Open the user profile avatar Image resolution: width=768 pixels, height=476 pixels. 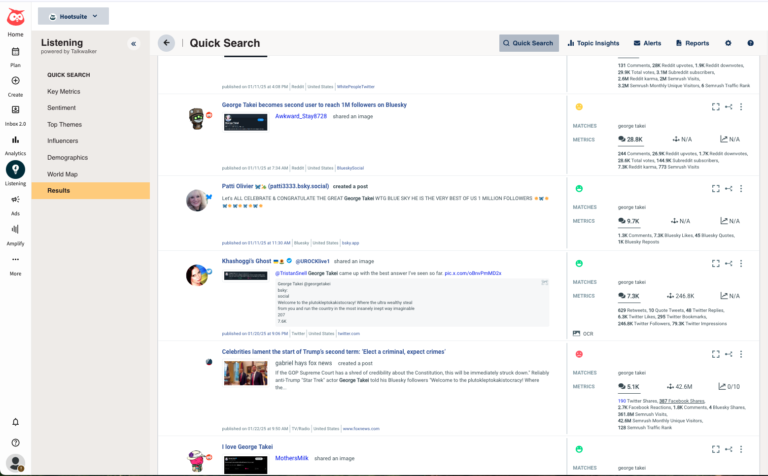15,463
